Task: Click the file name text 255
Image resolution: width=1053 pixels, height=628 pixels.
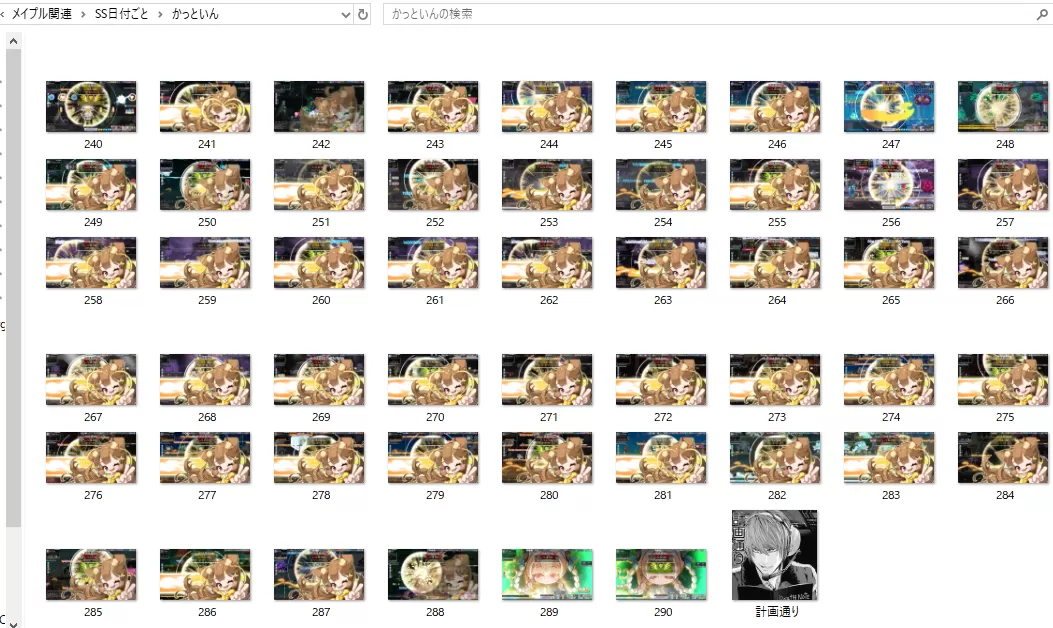Action: pos(777,222)
